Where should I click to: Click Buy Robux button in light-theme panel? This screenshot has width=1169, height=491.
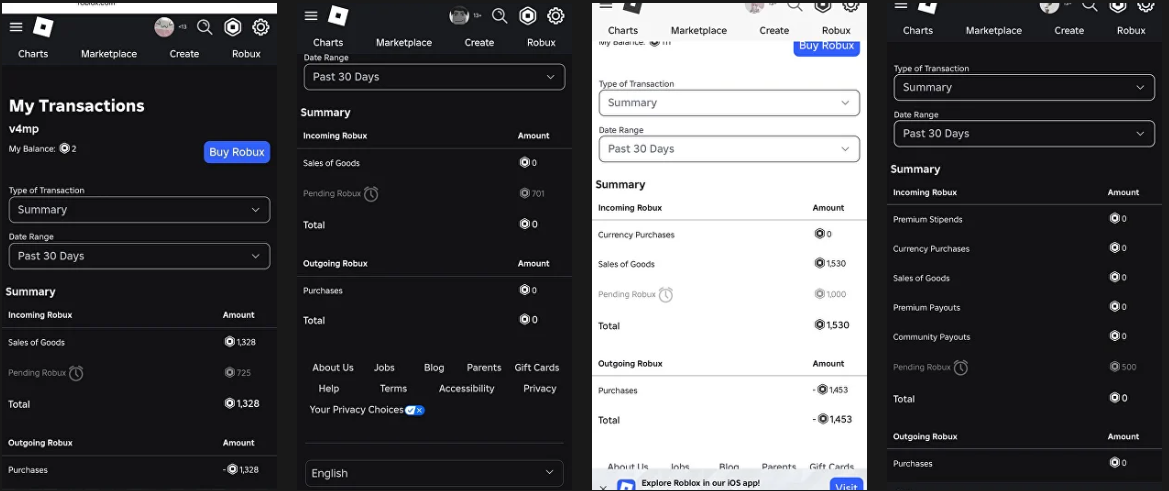click(x=826, y=46)
